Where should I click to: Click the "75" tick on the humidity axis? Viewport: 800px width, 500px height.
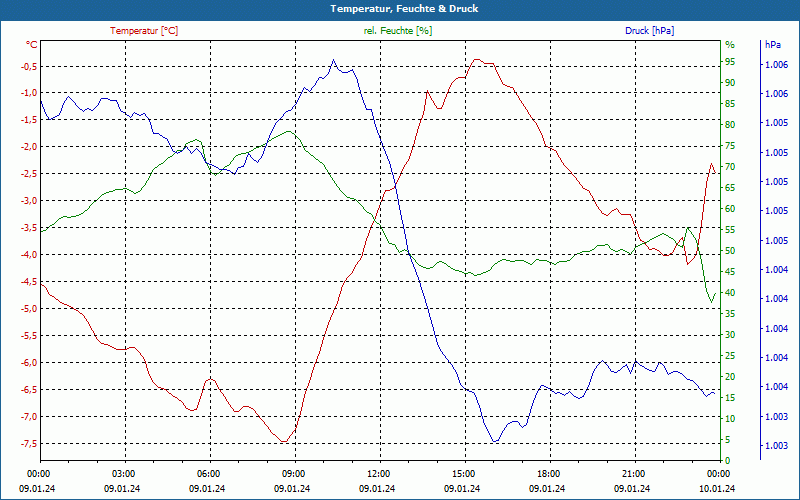[x=730, y=146]
